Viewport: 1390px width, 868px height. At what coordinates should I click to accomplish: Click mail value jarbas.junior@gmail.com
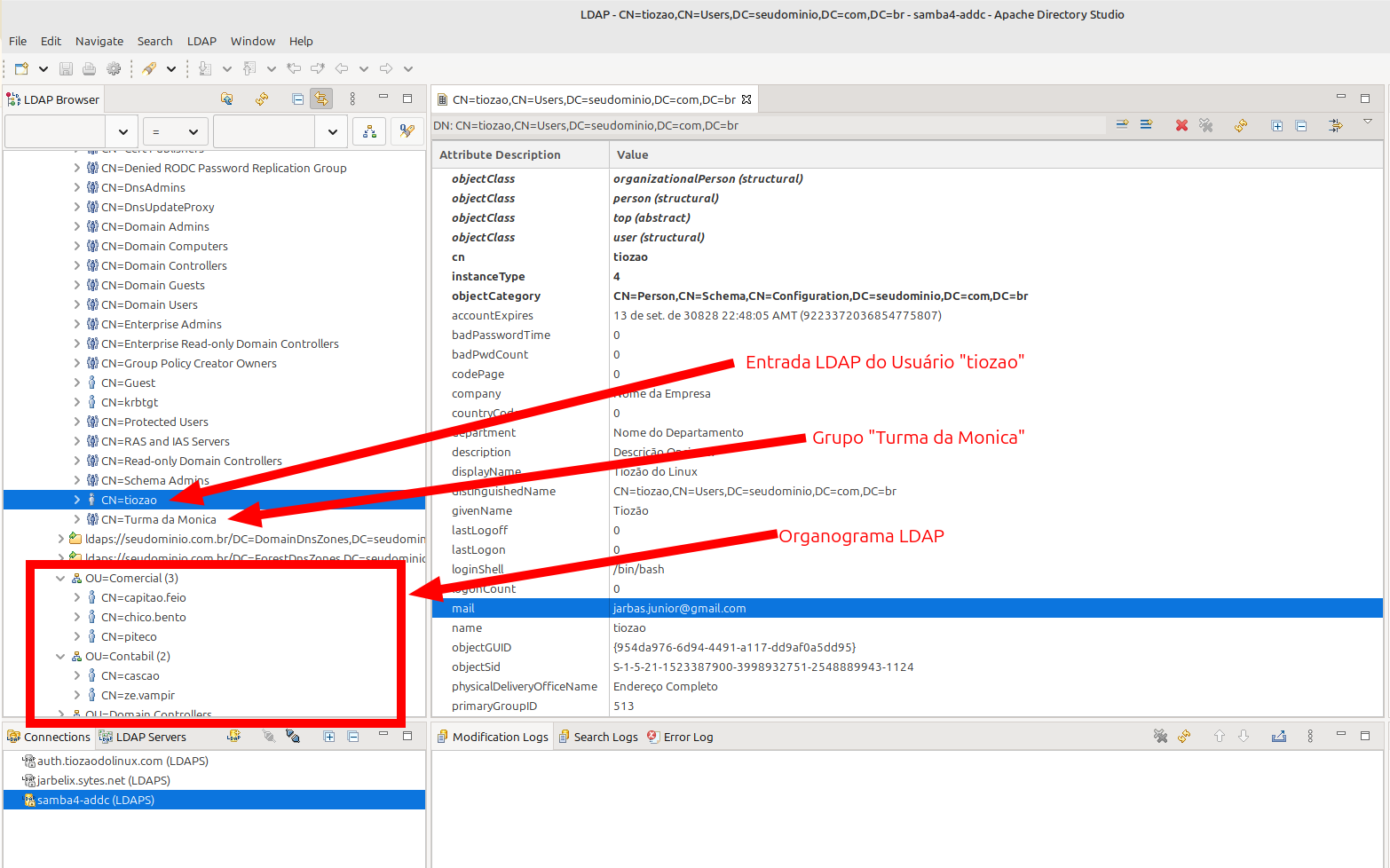pyautogui.click(x=679, y=608)
